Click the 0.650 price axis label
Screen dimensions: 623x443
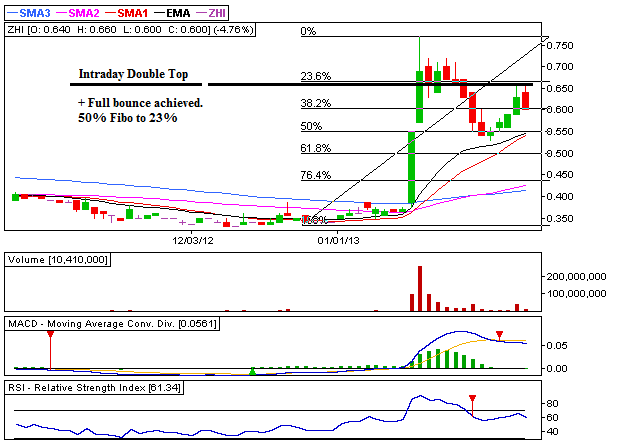[x=560, y=89]
